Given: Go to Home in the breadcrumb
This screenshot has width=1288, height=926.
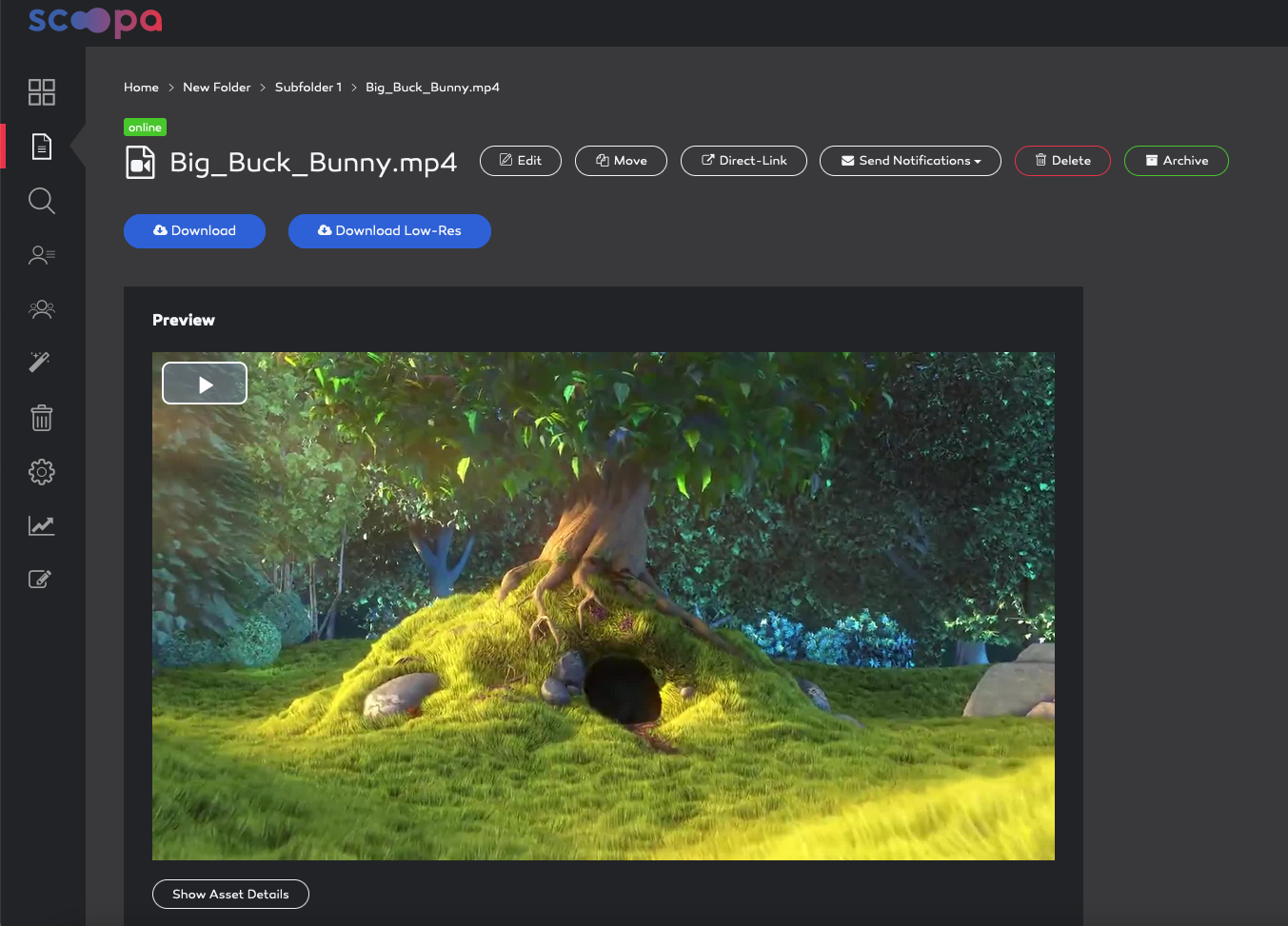Looking at the screenshot, I should [x=141, y=88].
